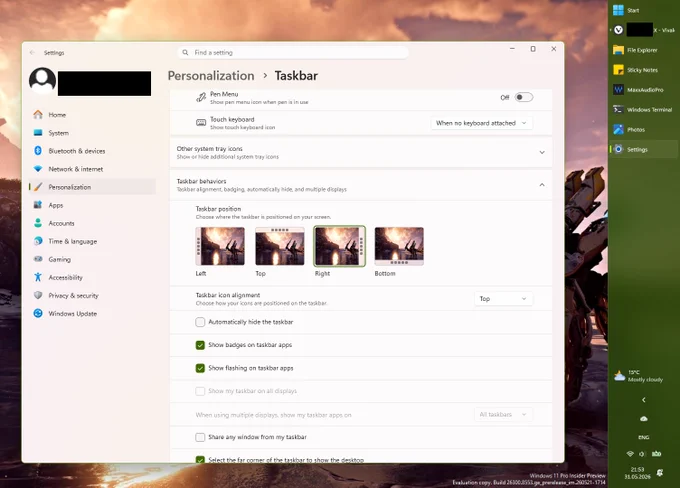Collapse the Taskbar behaviors section
The image size is (680, 488).
coord(361,185)
